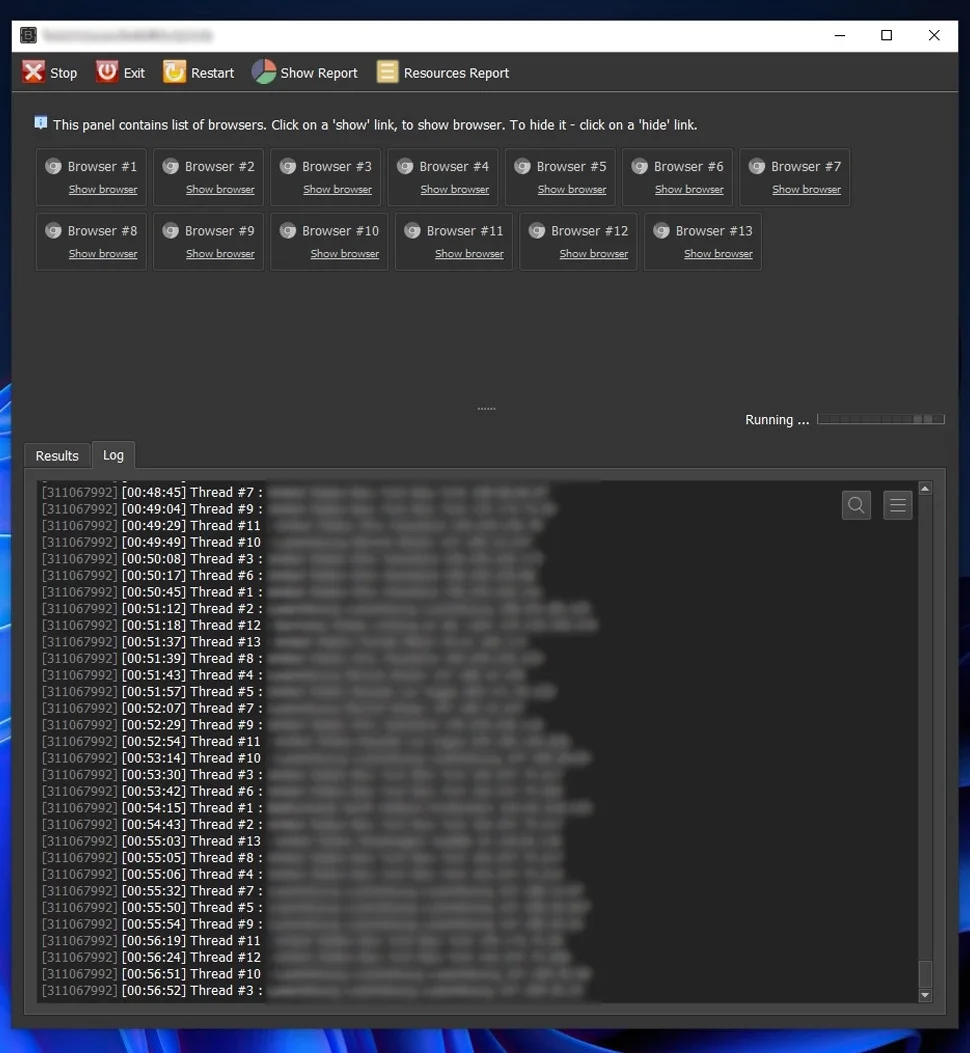Show browser for Browser #7
Image resolution: width=970 pixels, height=1053 pixels.
pyautogui.click(x=806, y=189)
